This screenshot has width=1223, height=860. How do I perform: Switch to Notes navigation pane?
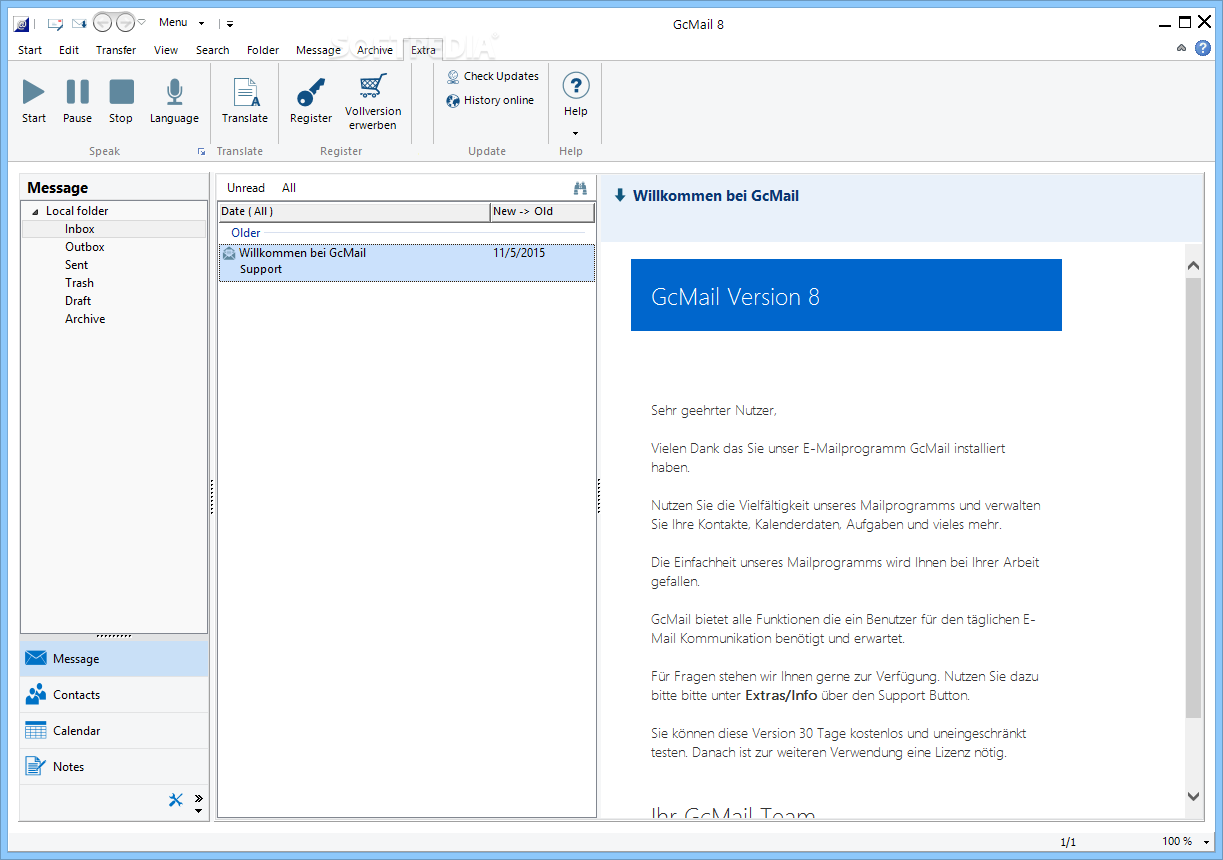(114, 767)
